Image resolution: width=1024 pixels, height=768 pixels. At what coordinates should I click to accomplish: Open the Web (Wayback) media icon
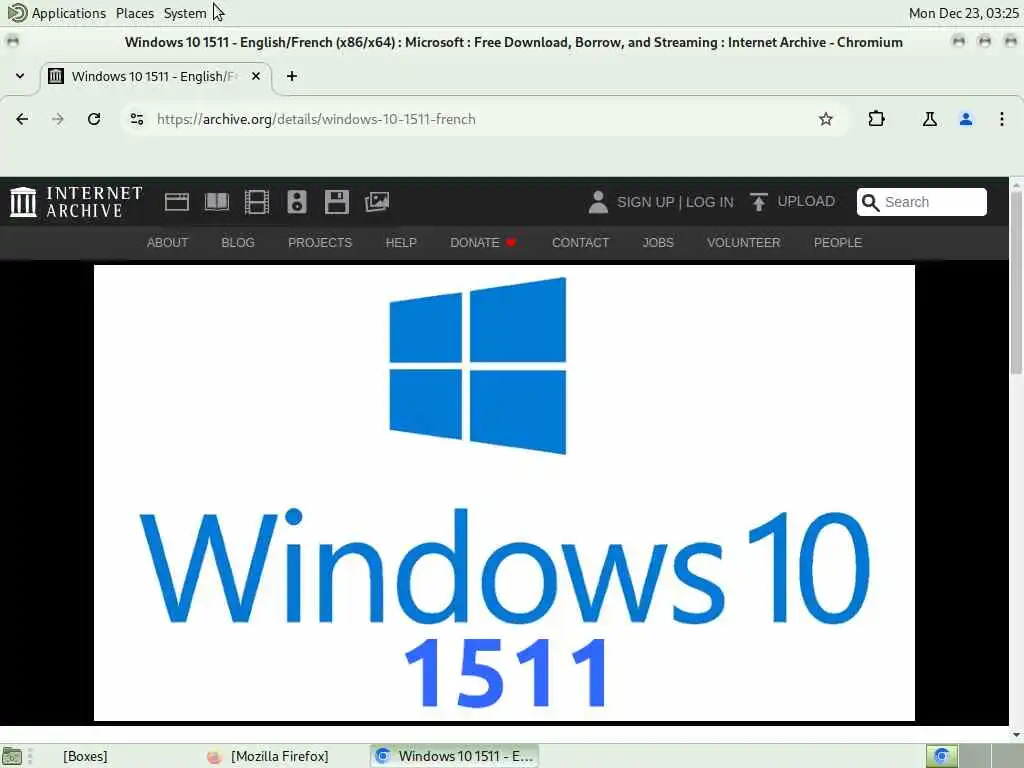(x=176, y=202)
